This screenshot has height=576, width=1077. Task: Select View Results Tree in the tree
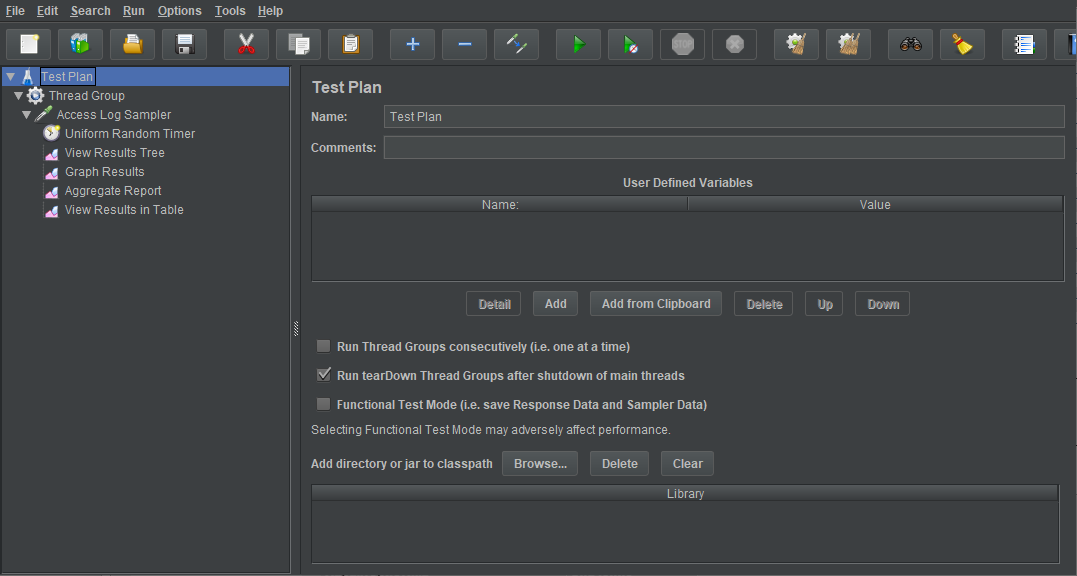click(x=115, y=153)
